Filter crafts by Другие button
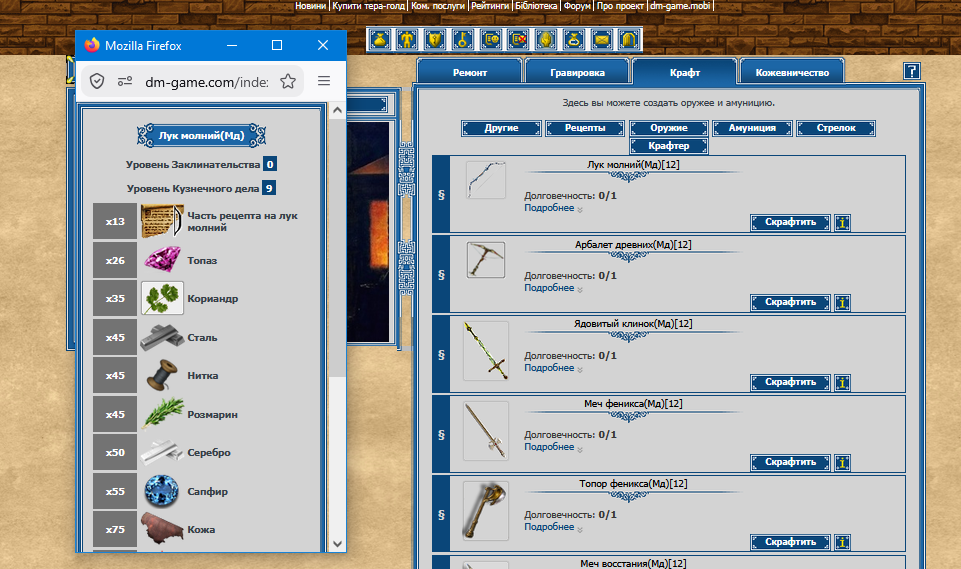 coord(501,128)
